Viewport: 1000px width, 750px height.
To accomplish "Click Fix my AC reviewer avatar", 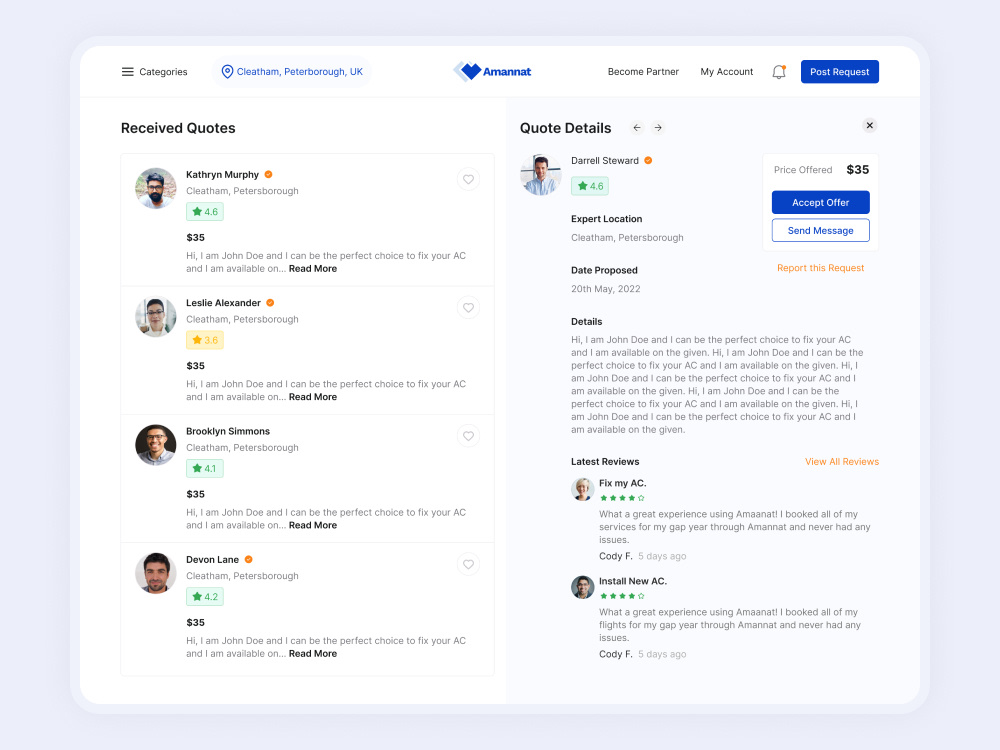I will [582, 489].
